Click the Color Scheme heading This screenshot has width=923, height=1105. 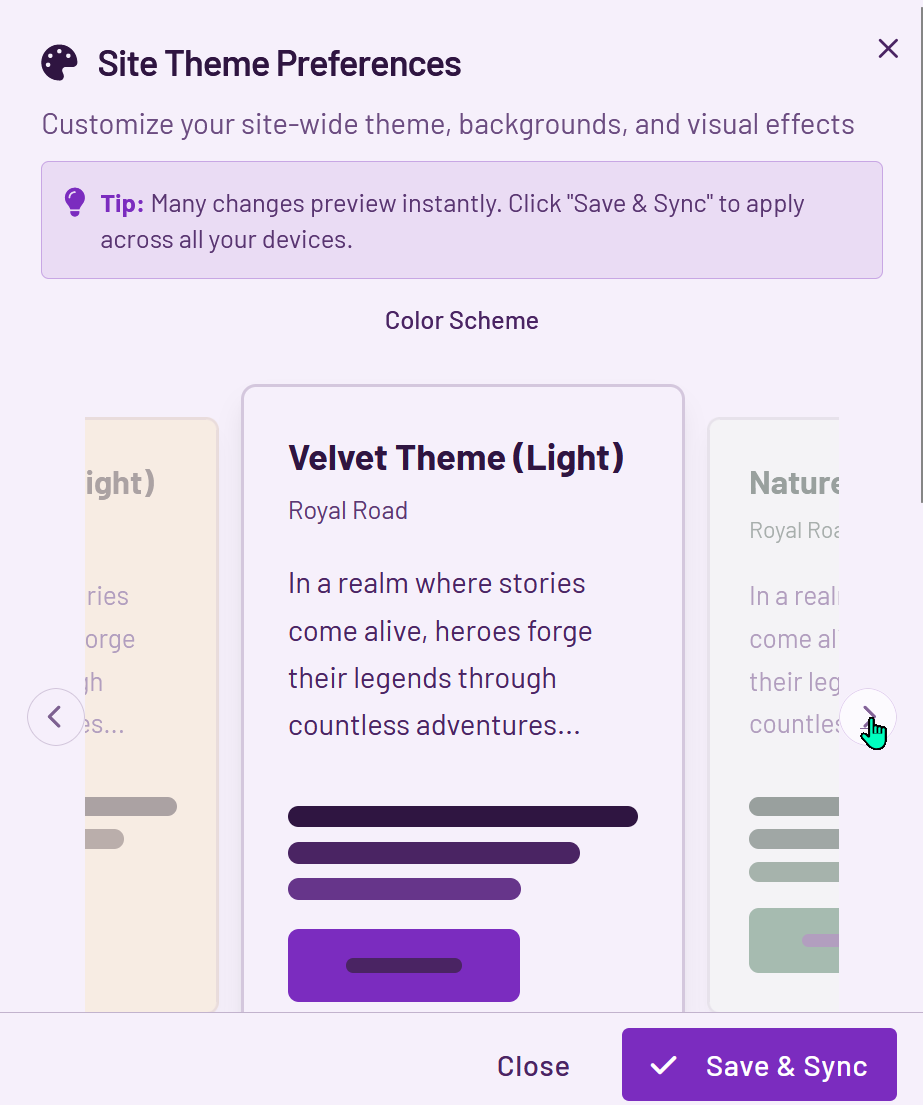(462, 321)
